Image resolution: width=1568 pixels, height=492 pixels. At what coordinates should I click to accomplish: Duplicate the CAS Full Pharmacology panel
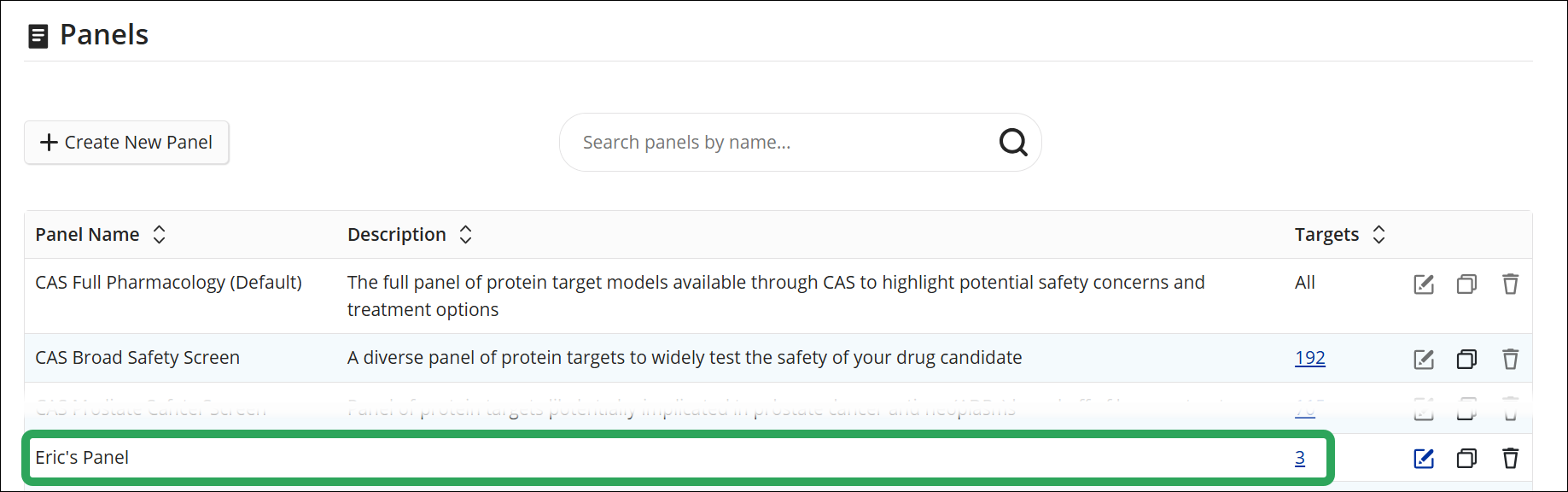tap(1467, 284)
